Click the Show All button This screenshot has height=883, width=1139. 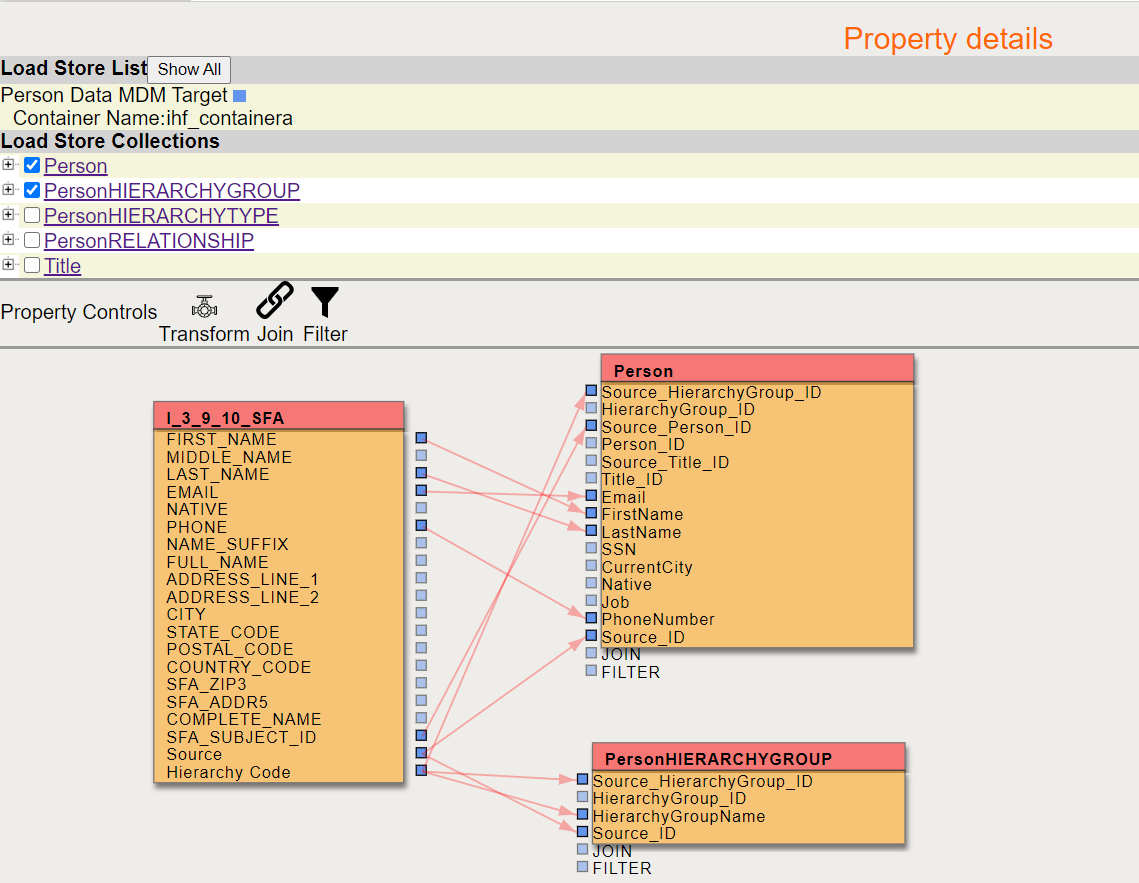point(189,70)
